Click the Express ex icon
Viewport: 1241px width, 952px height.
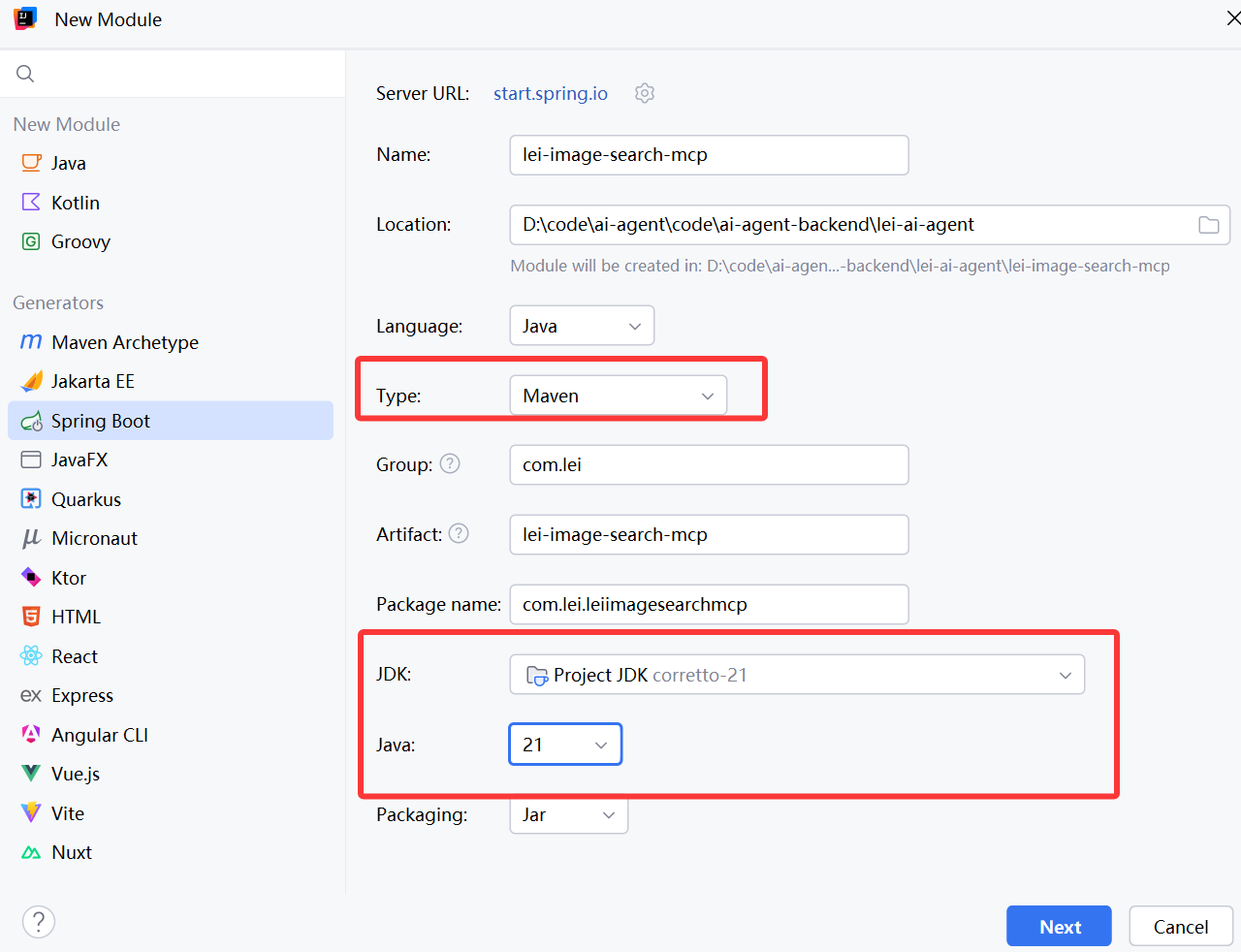(x=31, y=695)
